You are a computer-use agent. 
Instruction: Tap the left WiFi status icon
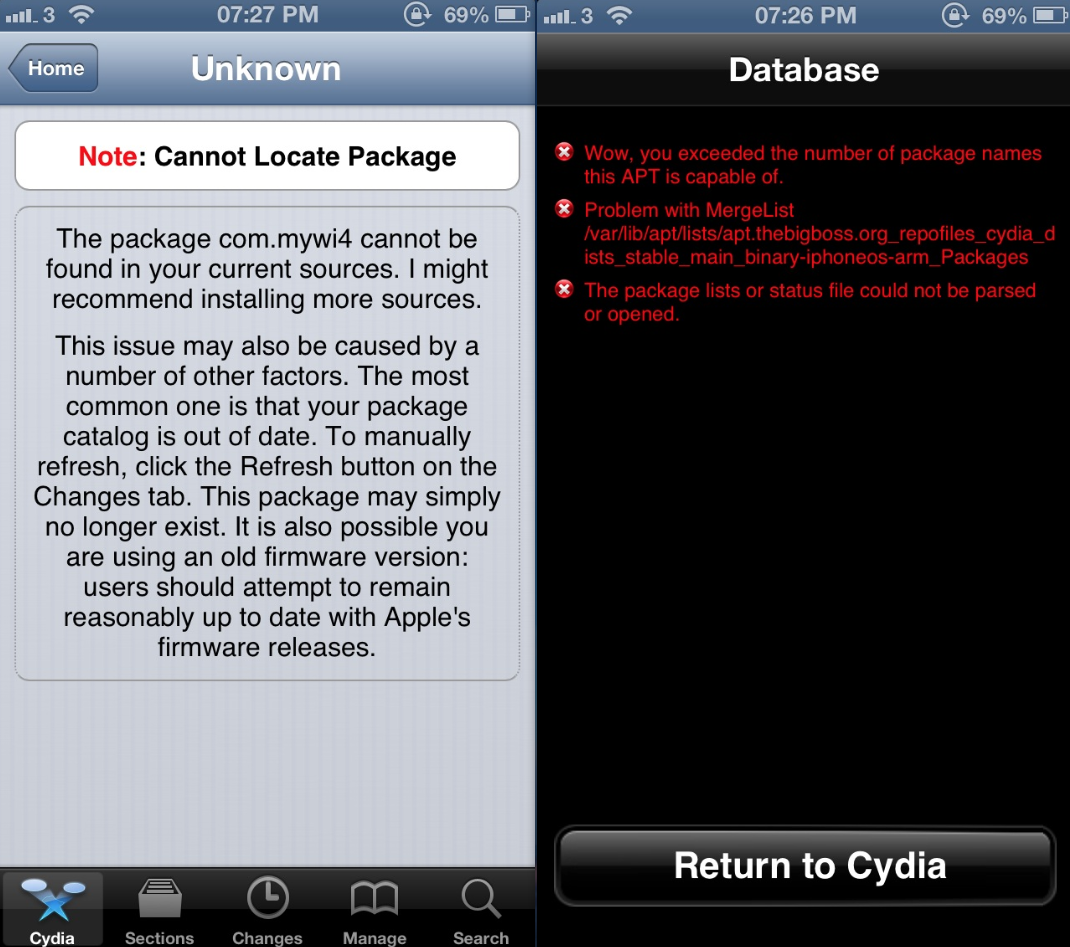click(x=81, y=14)
